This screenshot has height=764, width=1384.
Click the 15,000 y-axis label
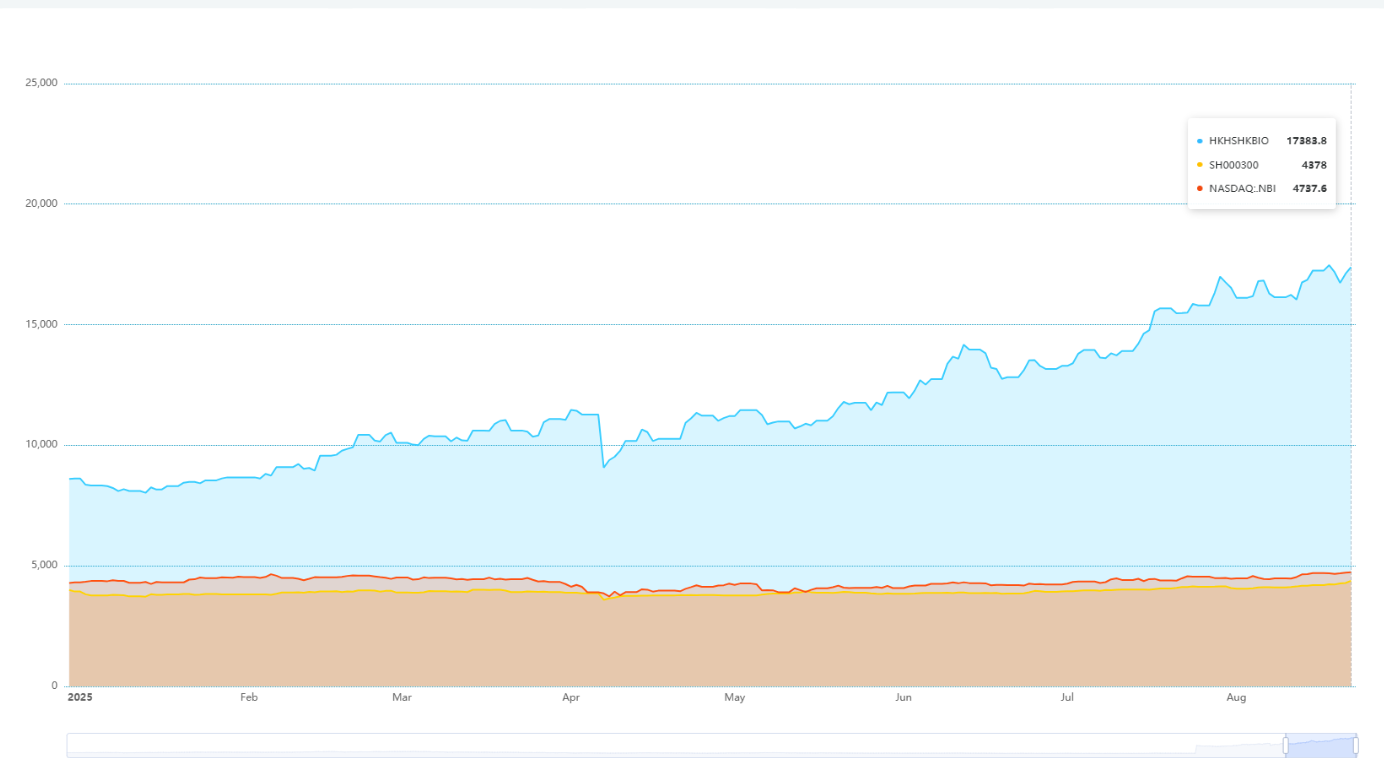pos(41,324)
